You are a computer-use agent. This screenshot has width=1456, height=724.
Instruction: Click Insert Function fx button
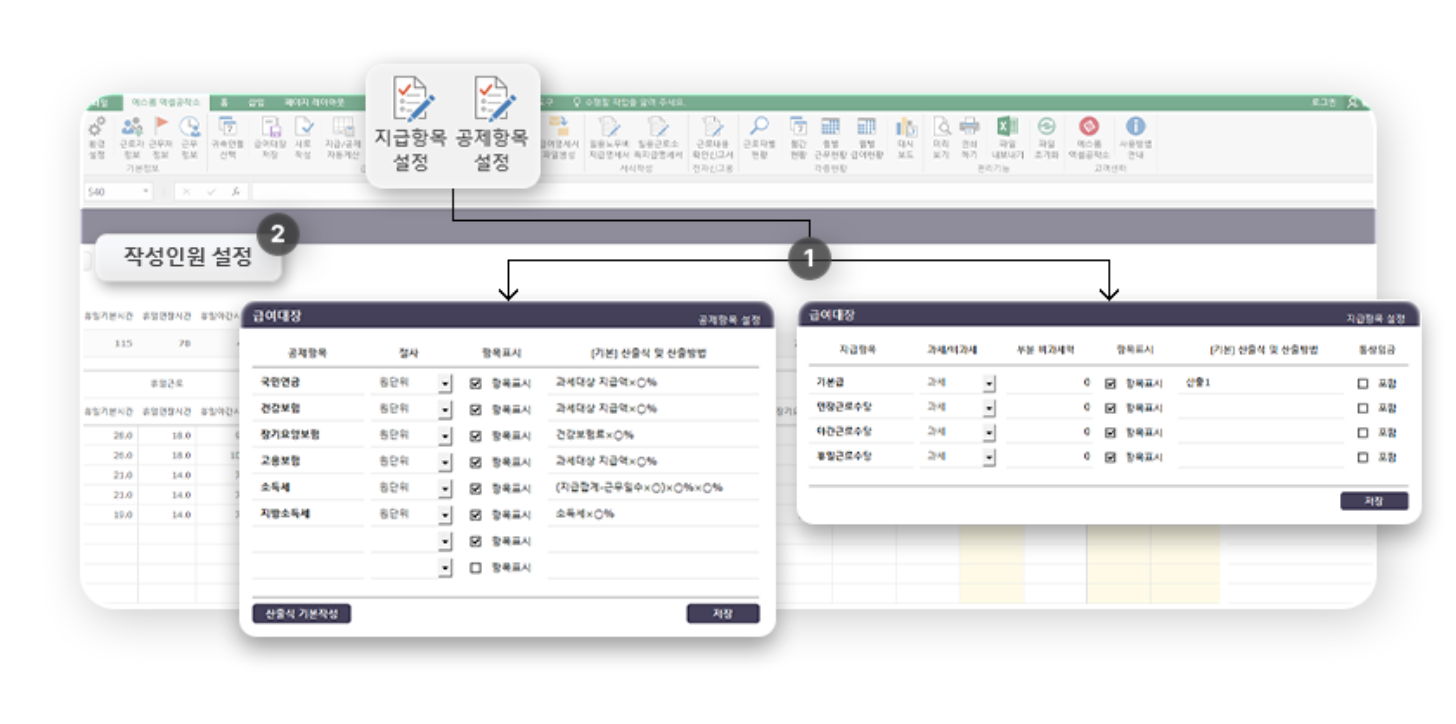235,191
